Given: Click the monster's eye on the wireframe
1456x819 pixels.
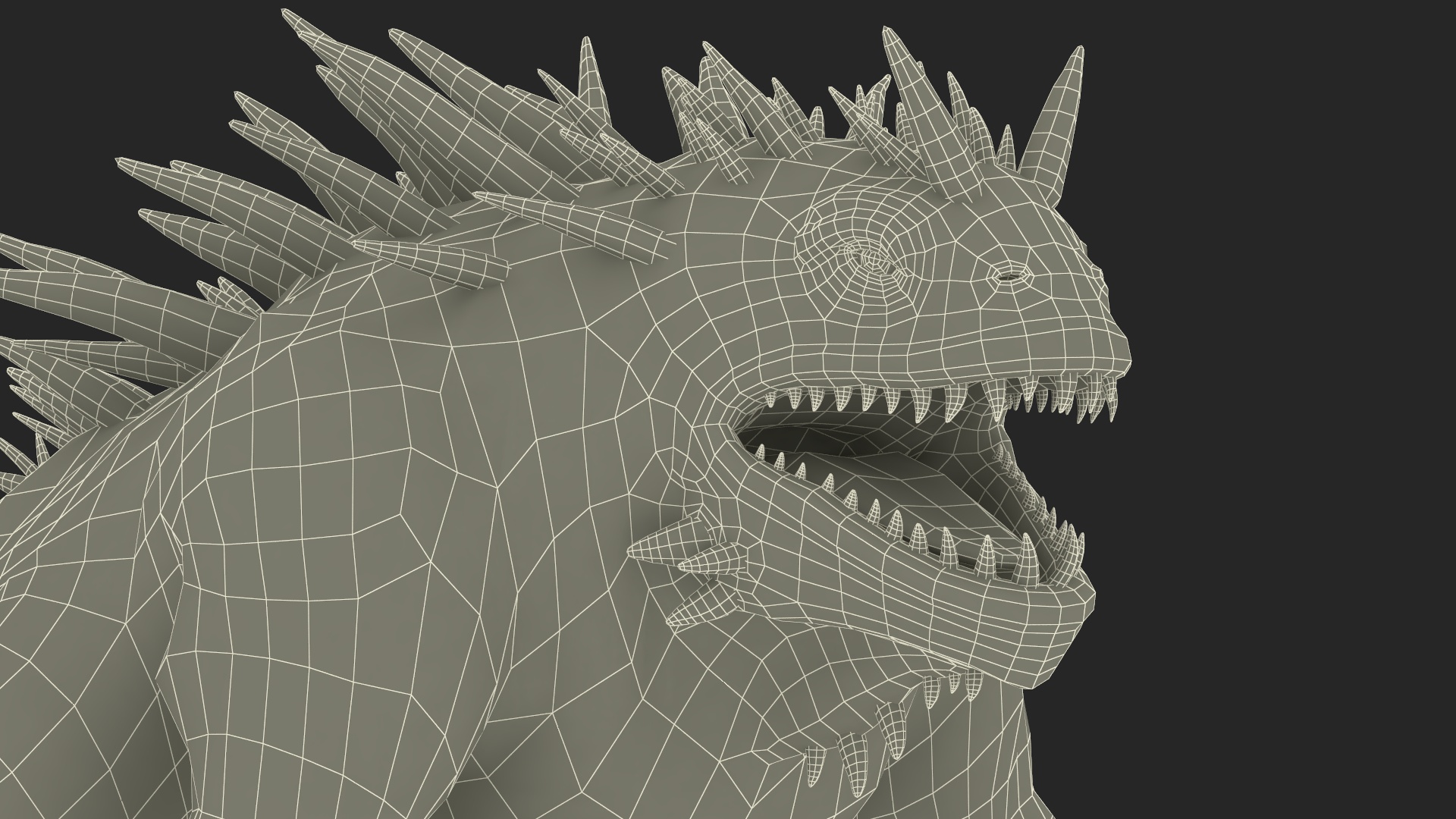Looking at the screenshot, I should click(x=874, y=262).
